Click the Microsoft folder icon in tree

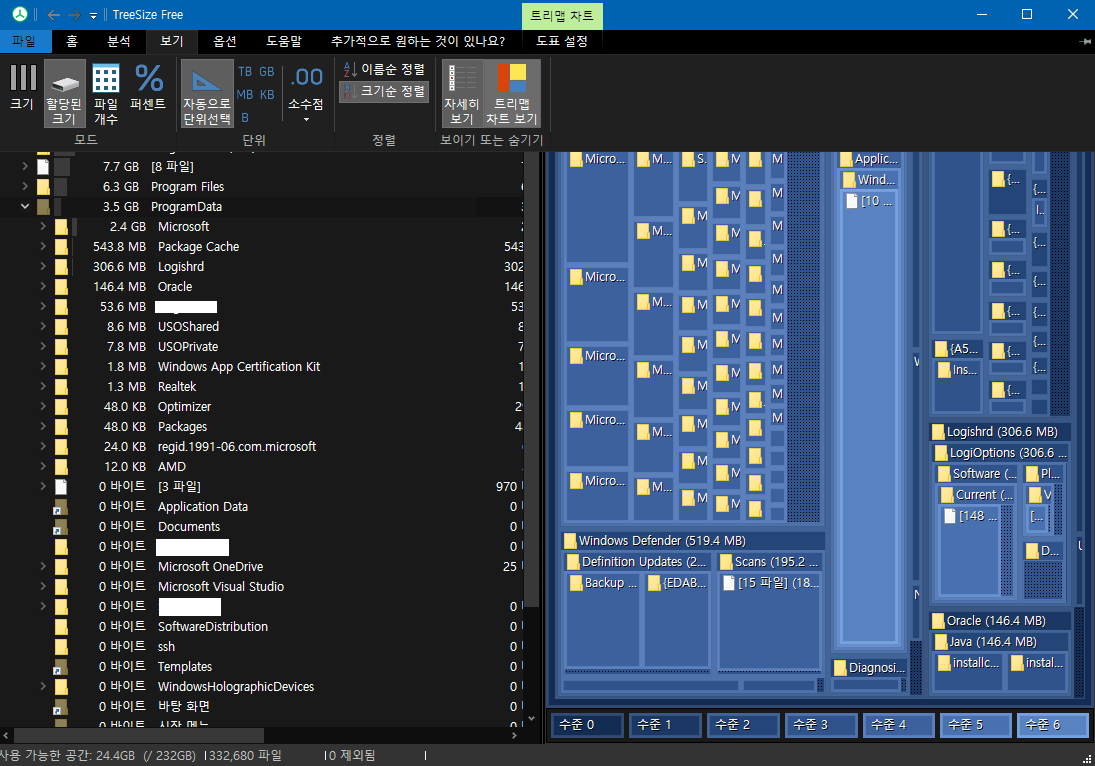point(61,226)
